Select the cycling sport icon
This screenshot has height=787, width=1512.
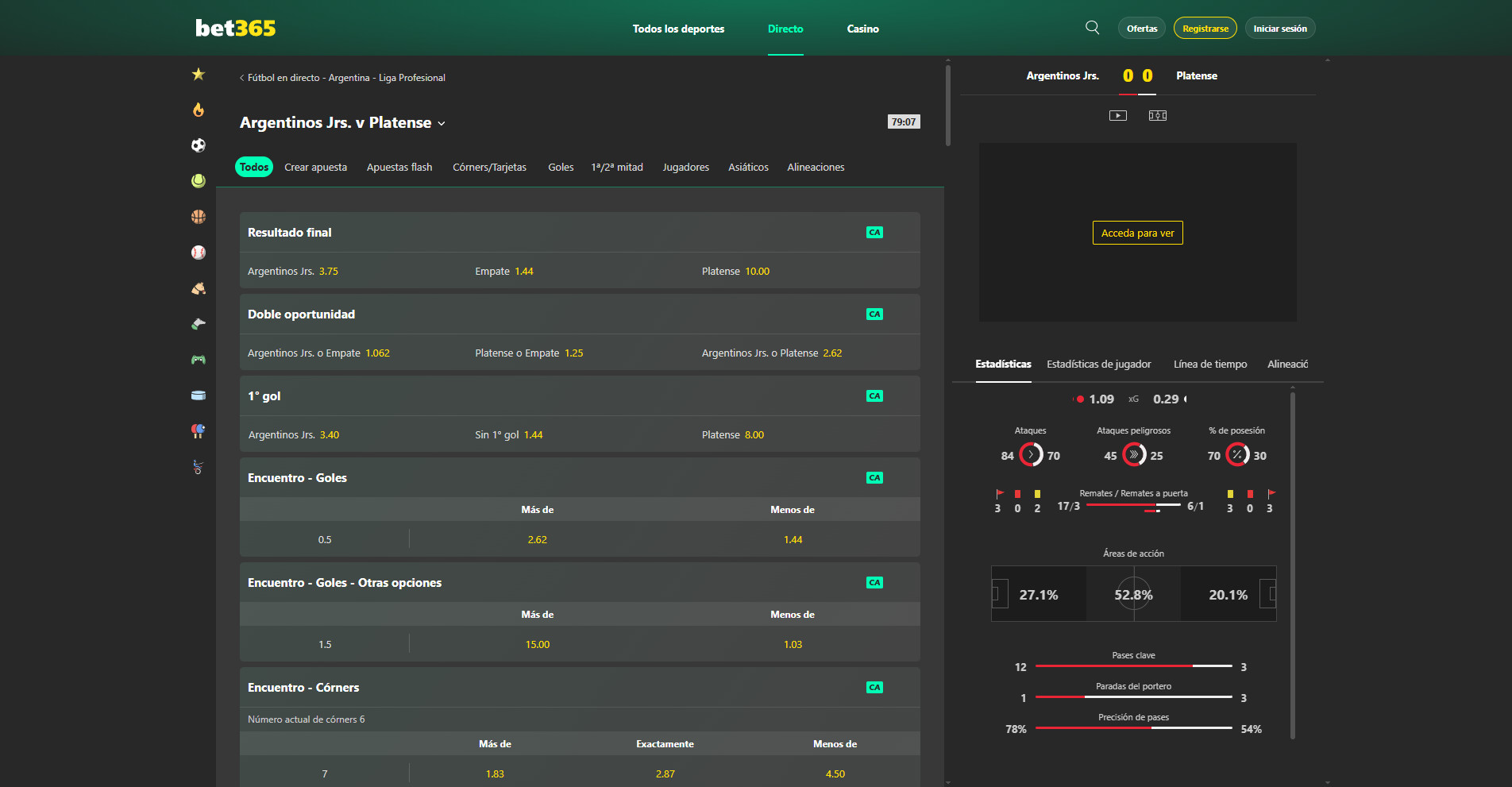point(199,467)
